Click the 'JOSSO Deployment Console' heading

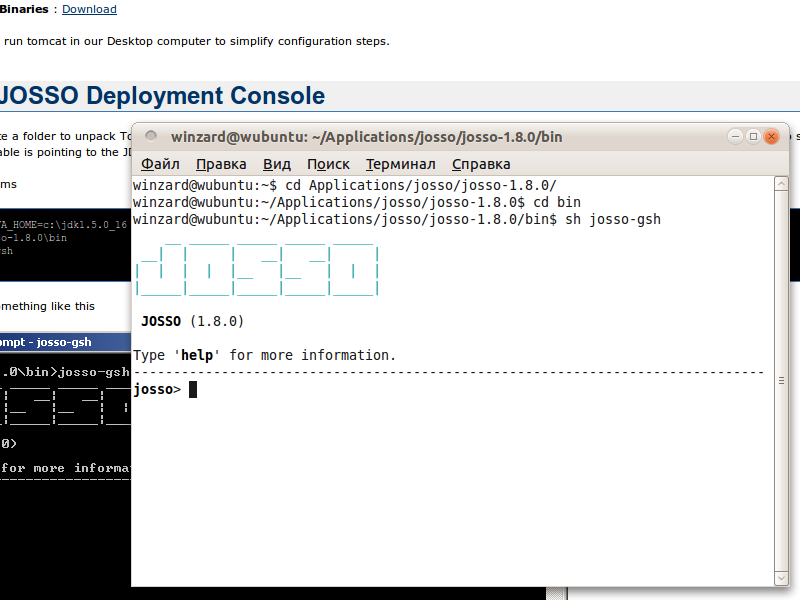[x=162, y=95]
